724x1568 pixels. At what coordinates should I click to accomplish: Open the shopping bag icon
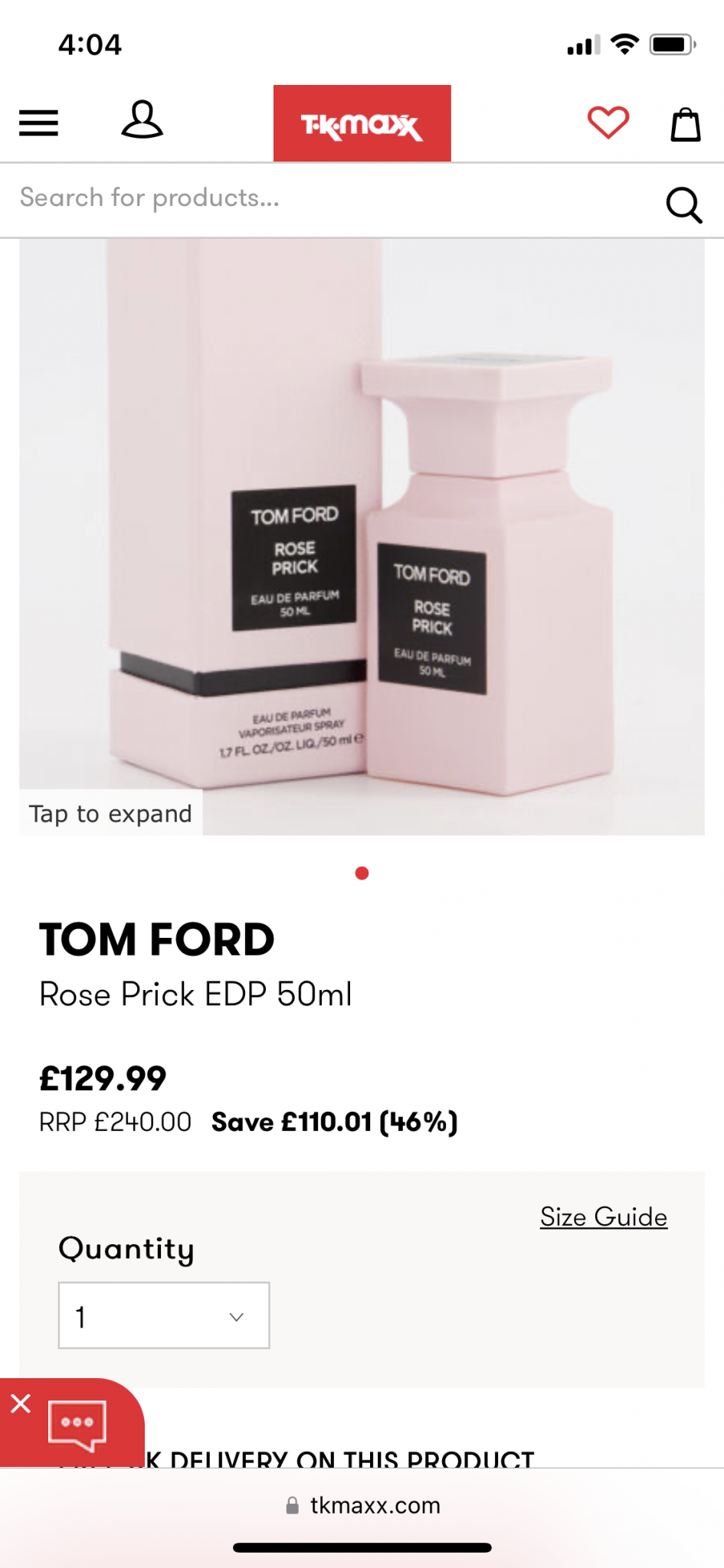pos(686,124)
